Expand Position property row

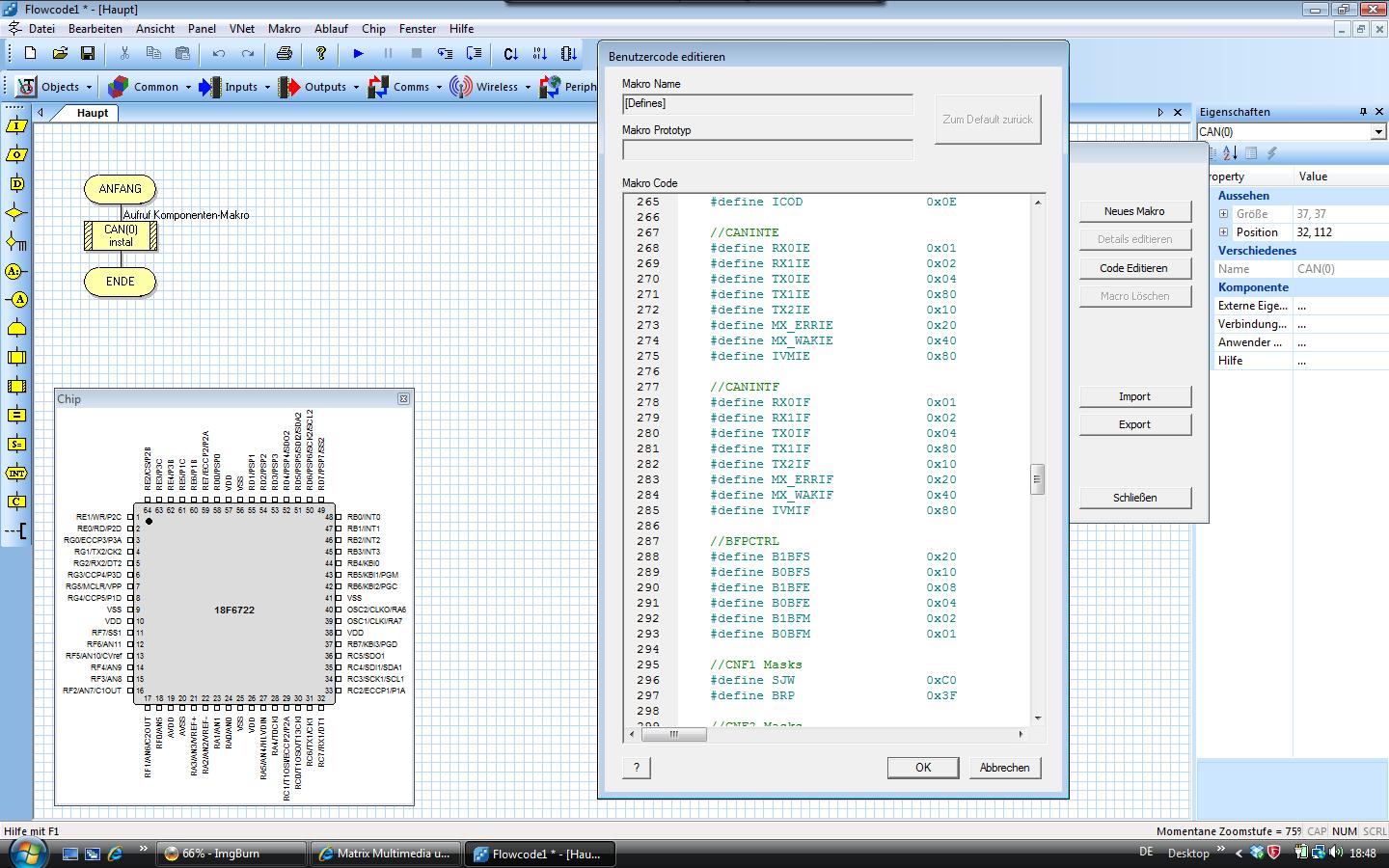(1223, 232)
